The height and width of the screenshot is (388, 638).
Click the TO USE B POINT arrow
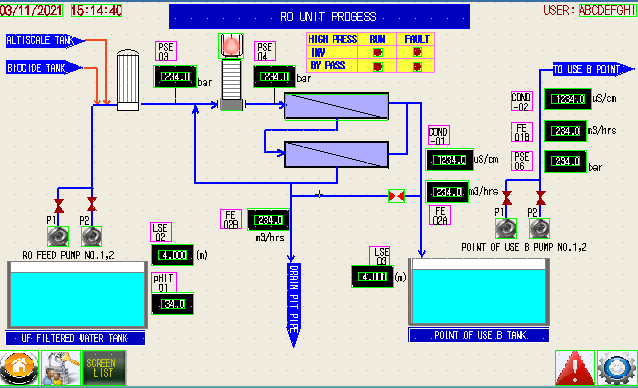pyautogui.click(x=592, y=69)
